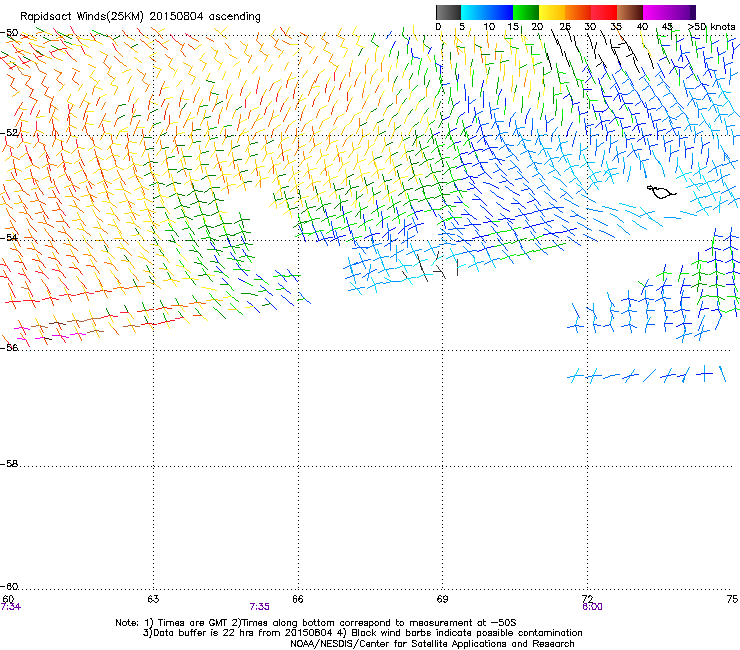Image resolution: width=740 pixels, height=650 pixels.
Task: Click the '10' legend scale label
Action: 489,27
